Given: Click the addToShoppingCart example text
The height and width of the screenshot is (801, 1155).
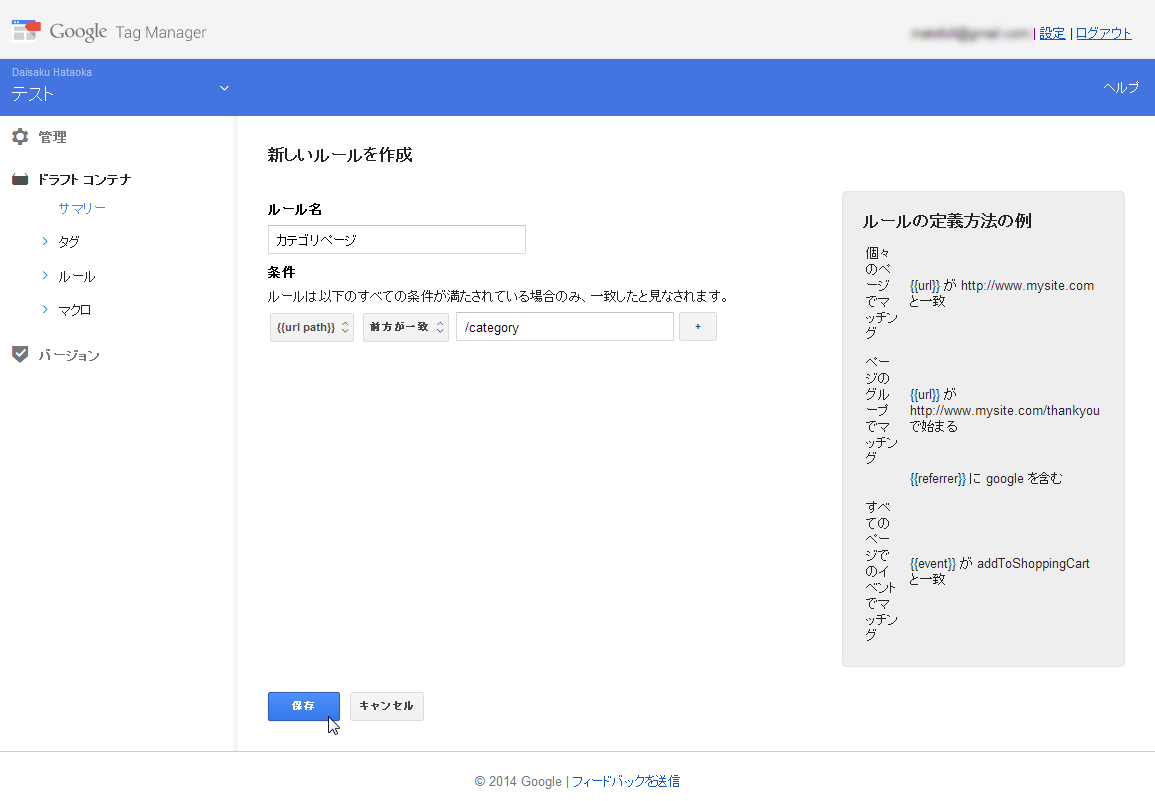Looking at the screenshot, I should 1033,564.
